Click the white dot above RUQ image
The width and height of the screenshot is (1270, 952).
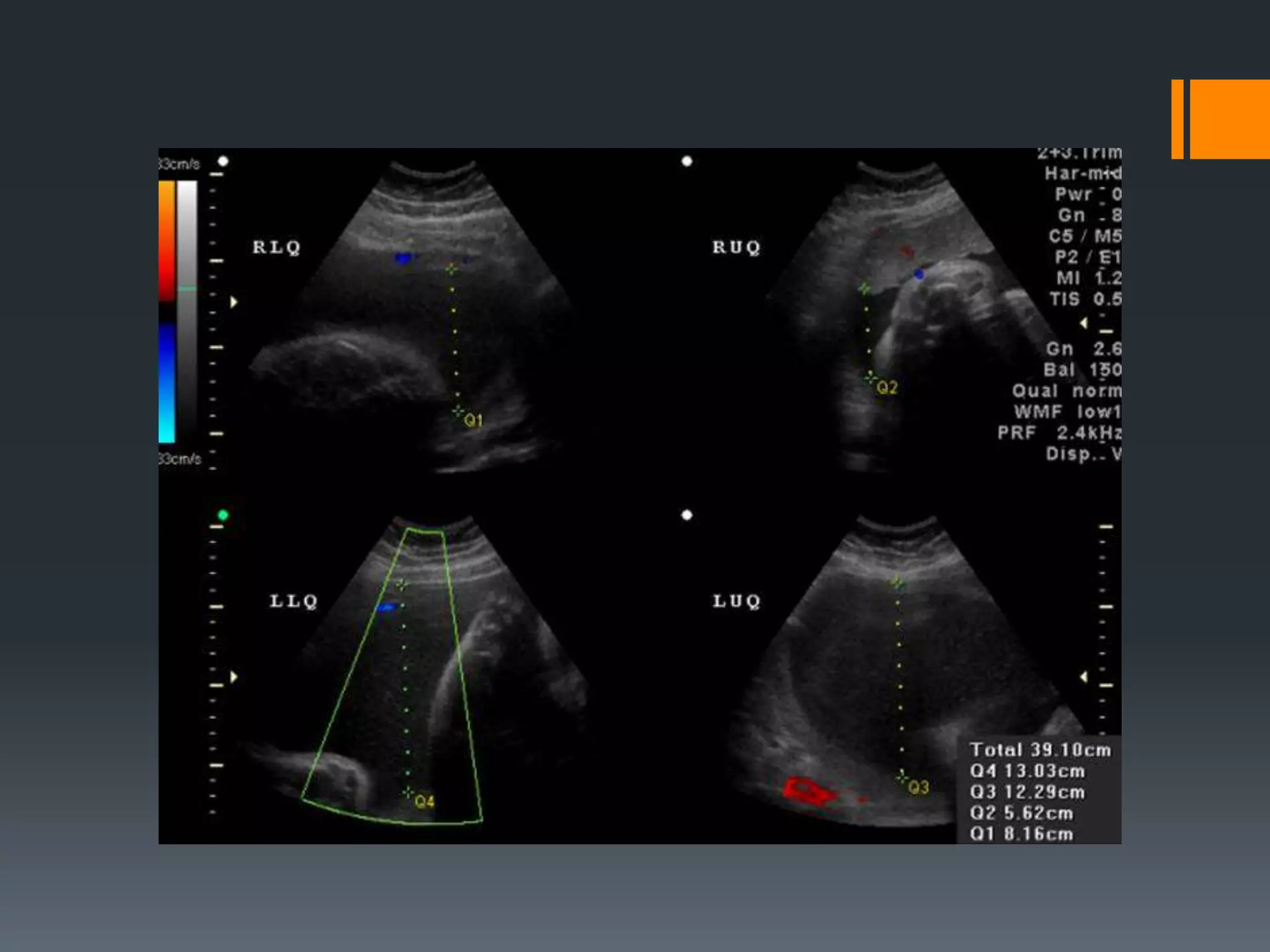(x=686, y=161)
